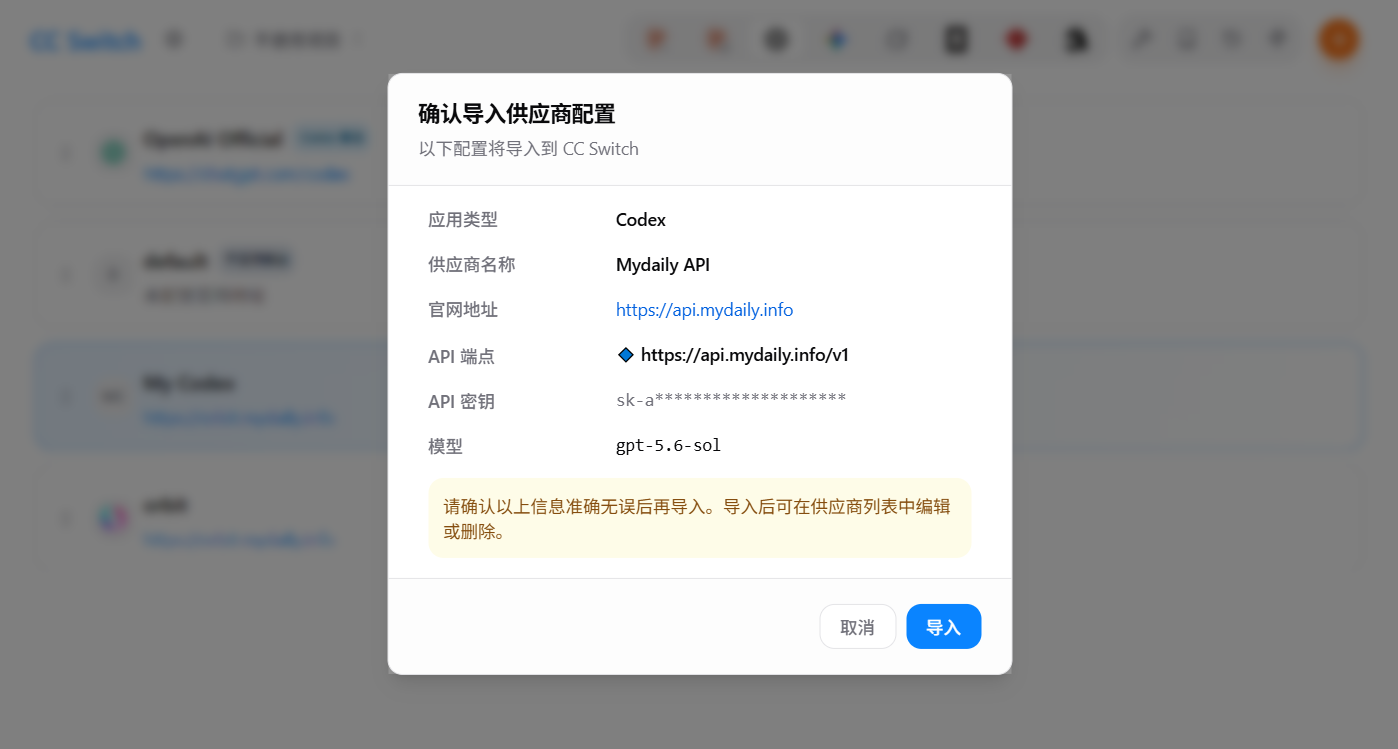
Task: Select the API endpoint https://api.mydaily.info/v1 text
Action: coord(745,355)
